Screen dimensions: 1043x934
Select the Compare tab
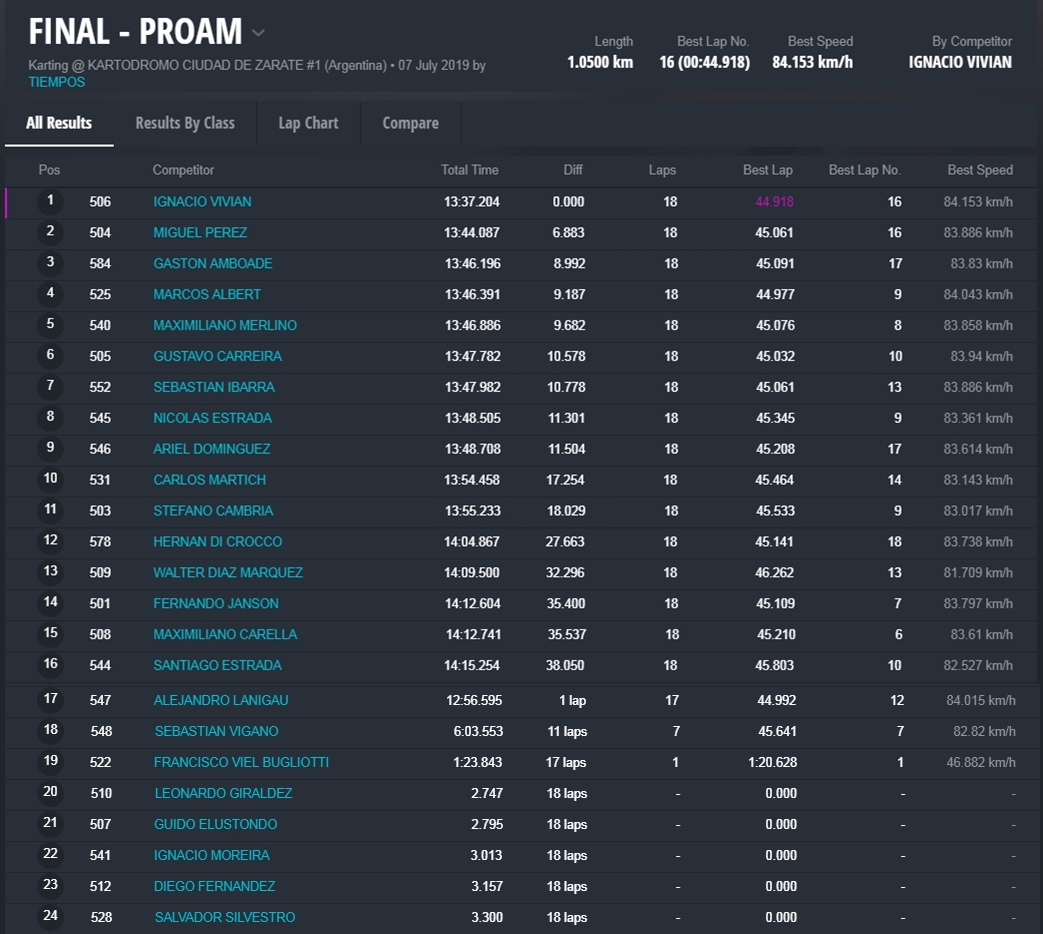tap(410, 123)
